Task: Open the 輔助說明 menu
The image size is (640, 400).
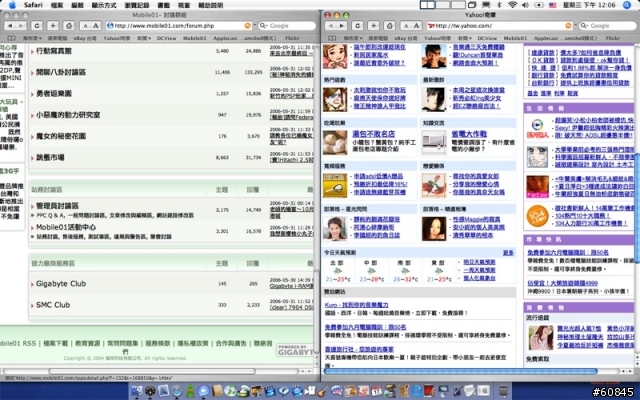Action: (x=211, y=5)
